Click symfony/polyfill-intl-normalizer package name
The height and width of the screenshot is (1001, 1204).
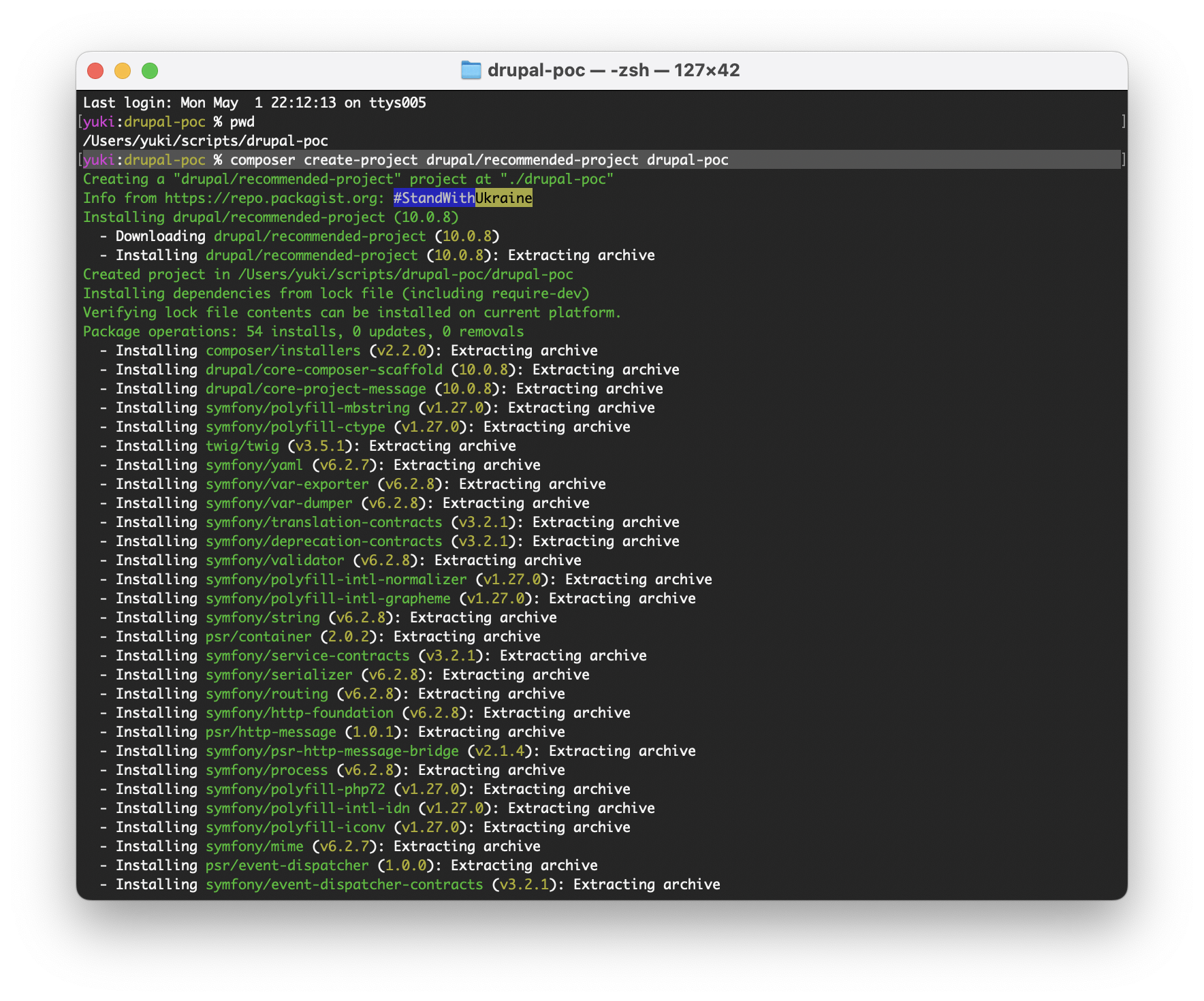click(336, 579)
